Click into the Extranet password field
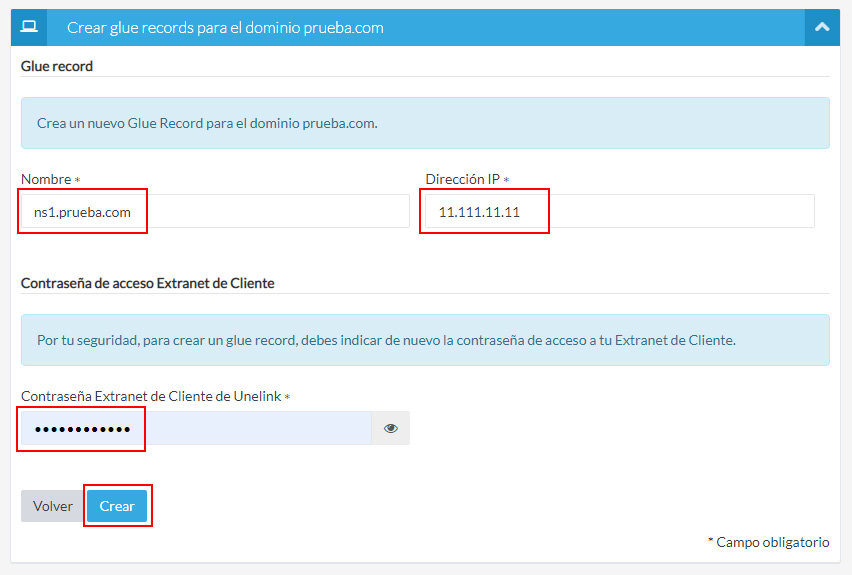This screenshot has height=575, width=852. [196, 428]
